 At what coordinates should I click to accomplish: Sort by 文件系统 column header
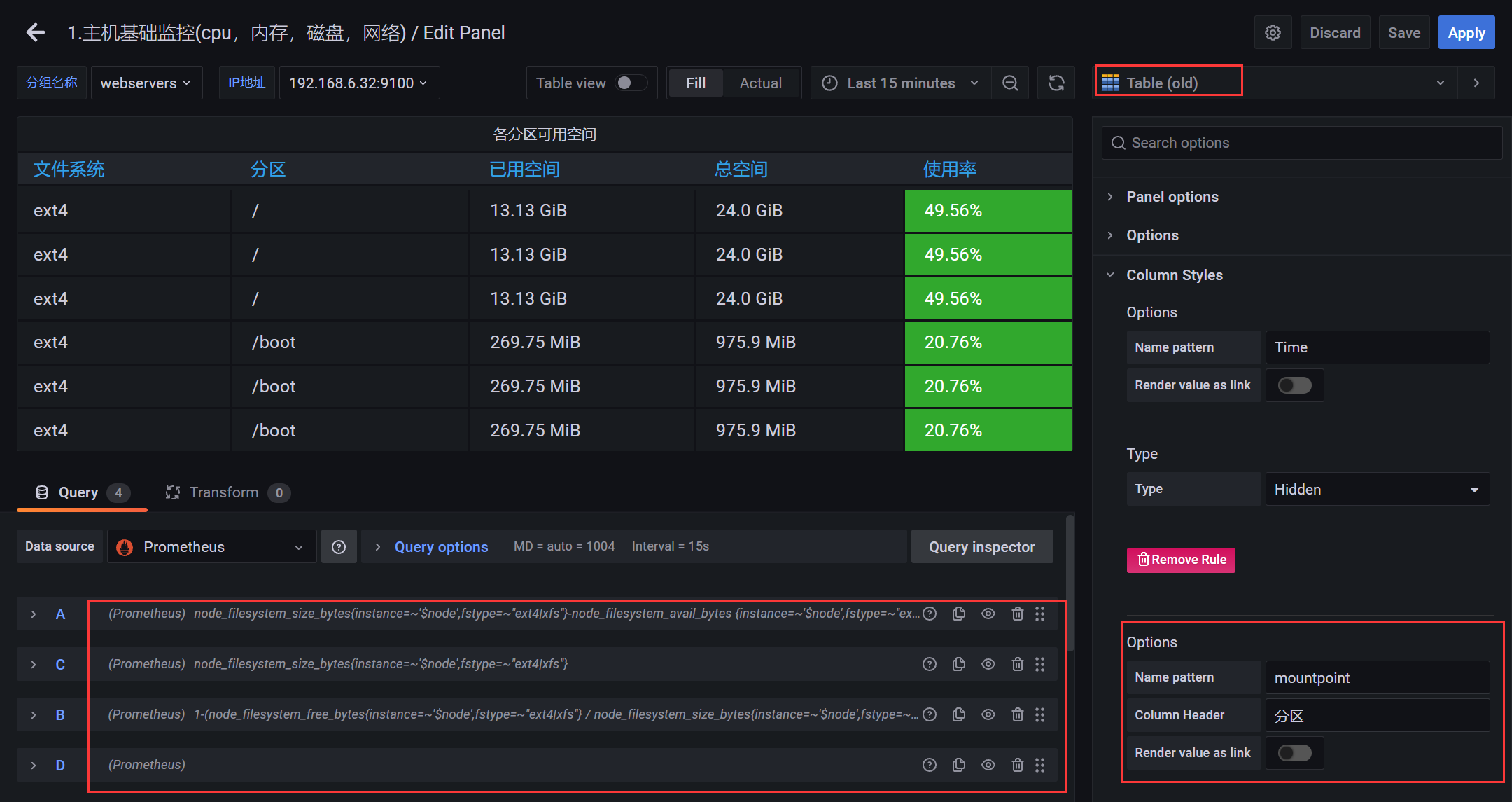click(69, 170)
